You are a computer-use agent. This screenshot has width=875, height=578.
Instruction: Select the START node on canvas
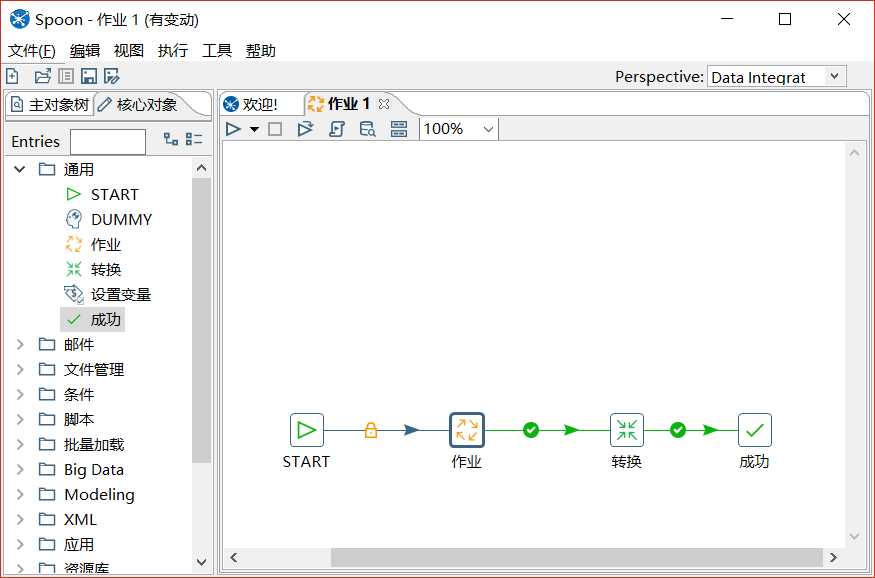(307, 430)
